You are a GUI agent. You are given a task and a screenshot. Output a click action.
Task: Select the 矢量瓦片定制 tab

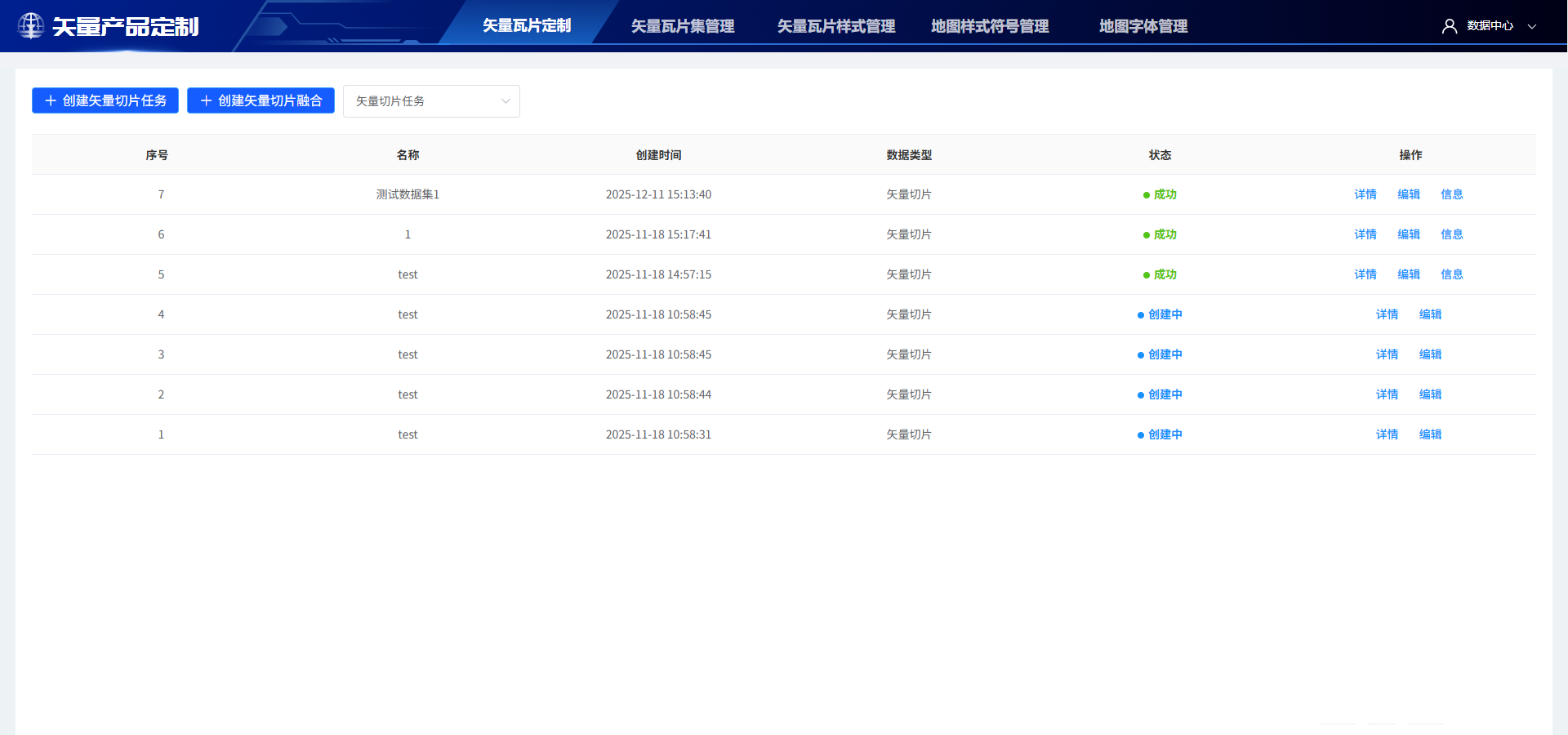pos(527,26)
